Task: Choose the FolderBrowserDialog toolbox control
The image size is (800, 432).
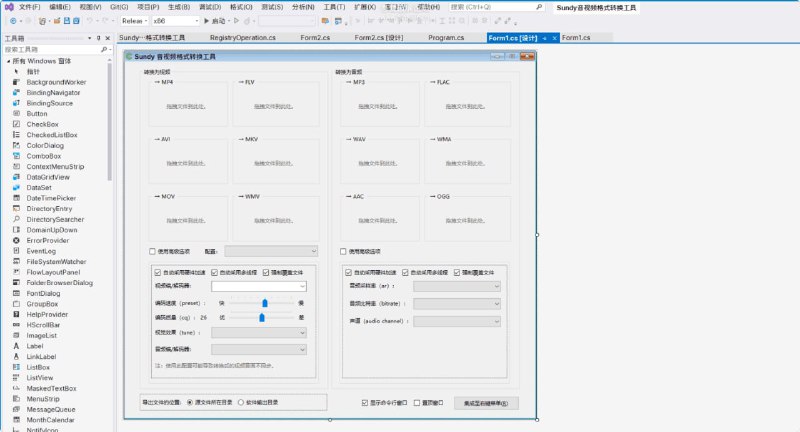Action: (59, 283)
